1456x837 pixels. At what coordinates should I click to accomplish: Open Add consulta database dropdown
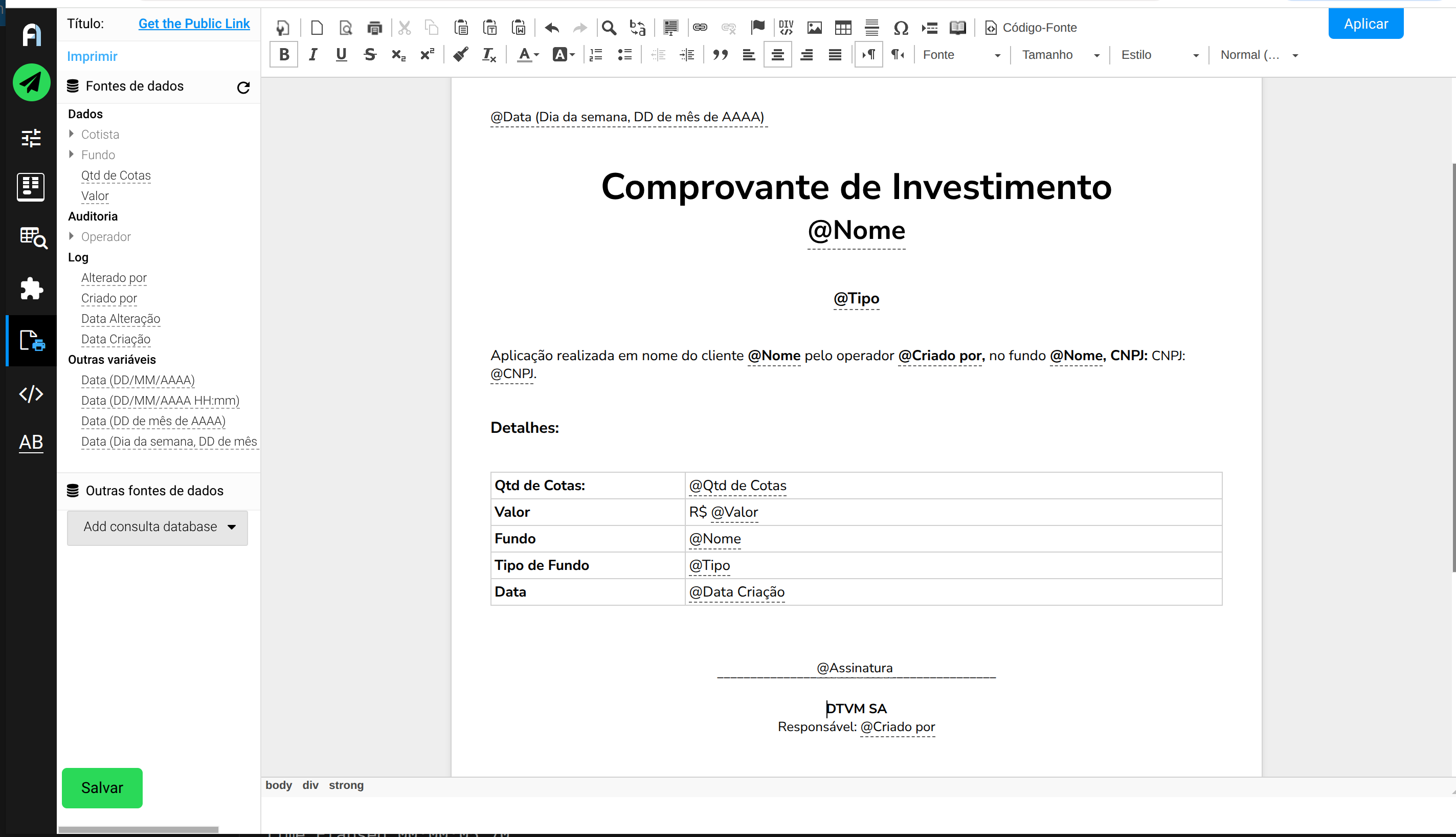coord(158,526)
